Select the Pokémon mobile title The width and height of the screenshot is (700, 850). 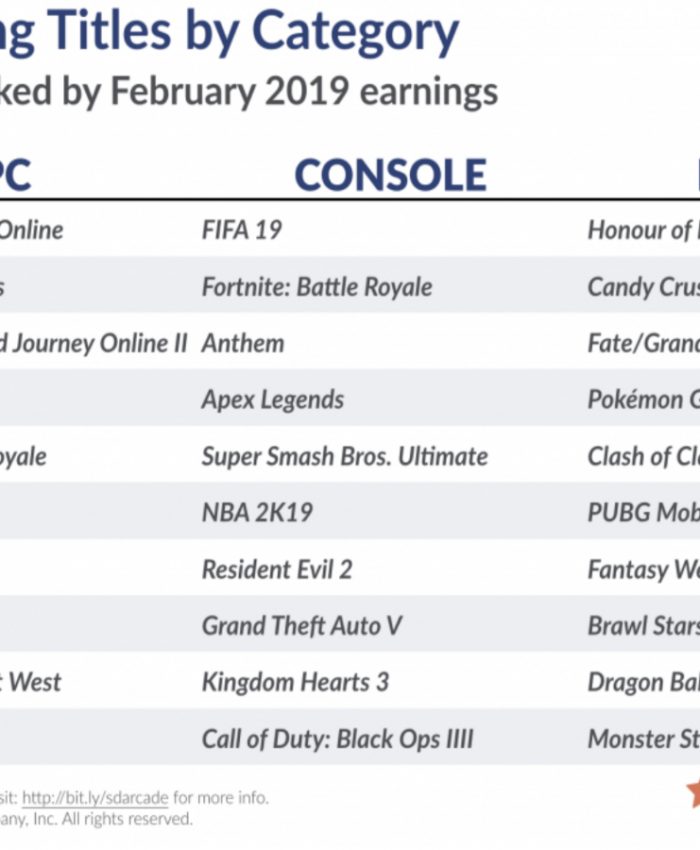tap(642, 400)
